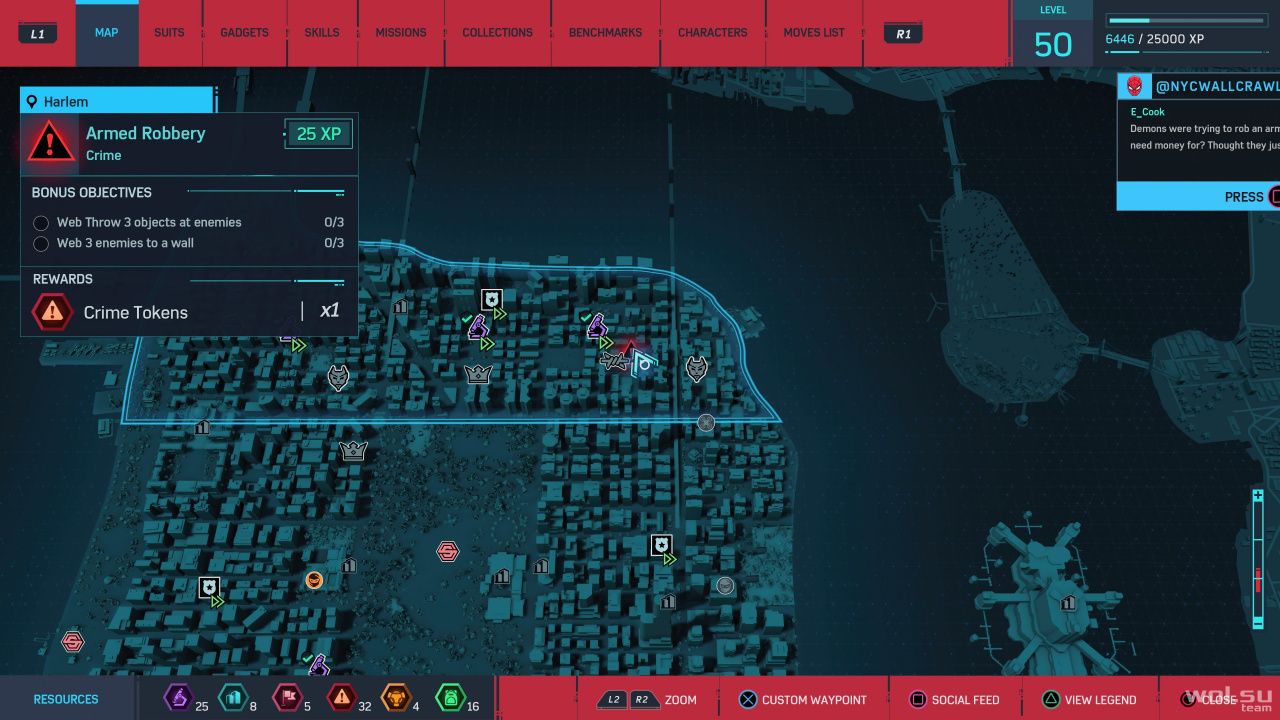The height and width of the screenshot is (720, 1280).
Task: Click the red hexagon icon at the map's left edge
Action: pyautogui.click(x=72, y=641)
